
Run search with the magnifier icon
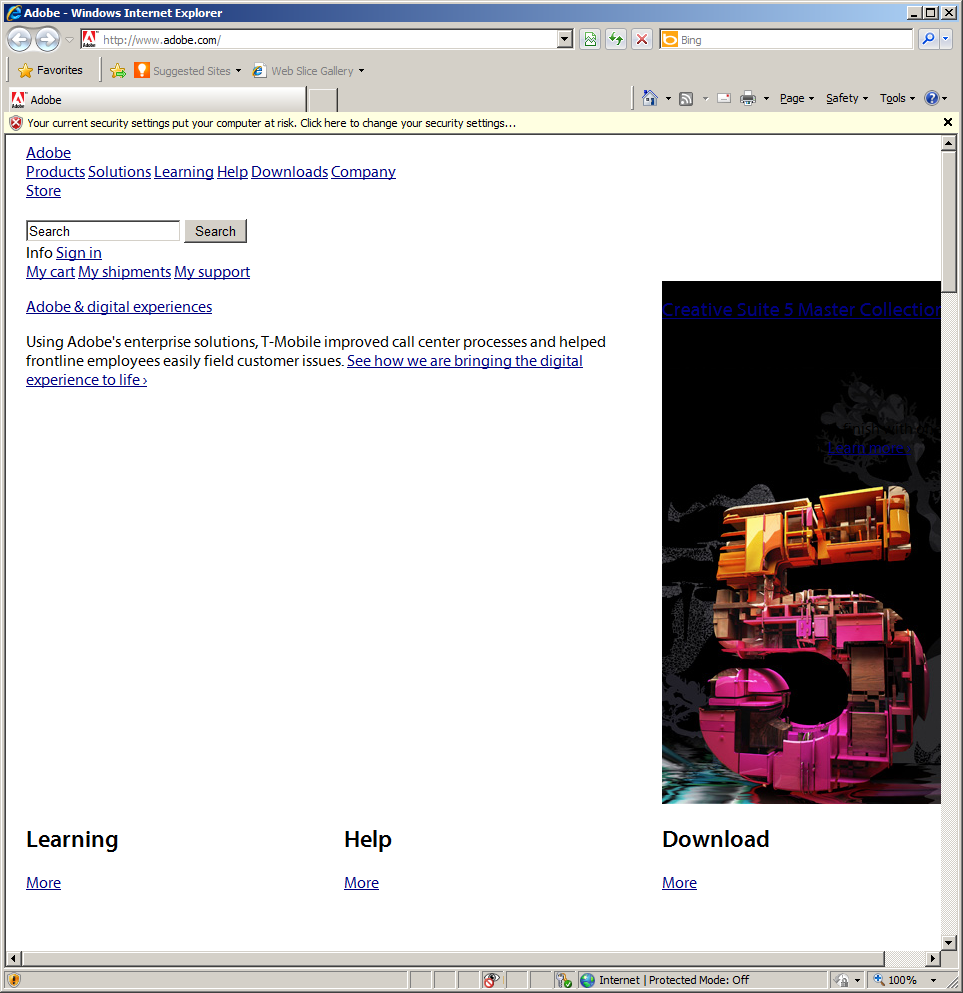coord(928,39)
